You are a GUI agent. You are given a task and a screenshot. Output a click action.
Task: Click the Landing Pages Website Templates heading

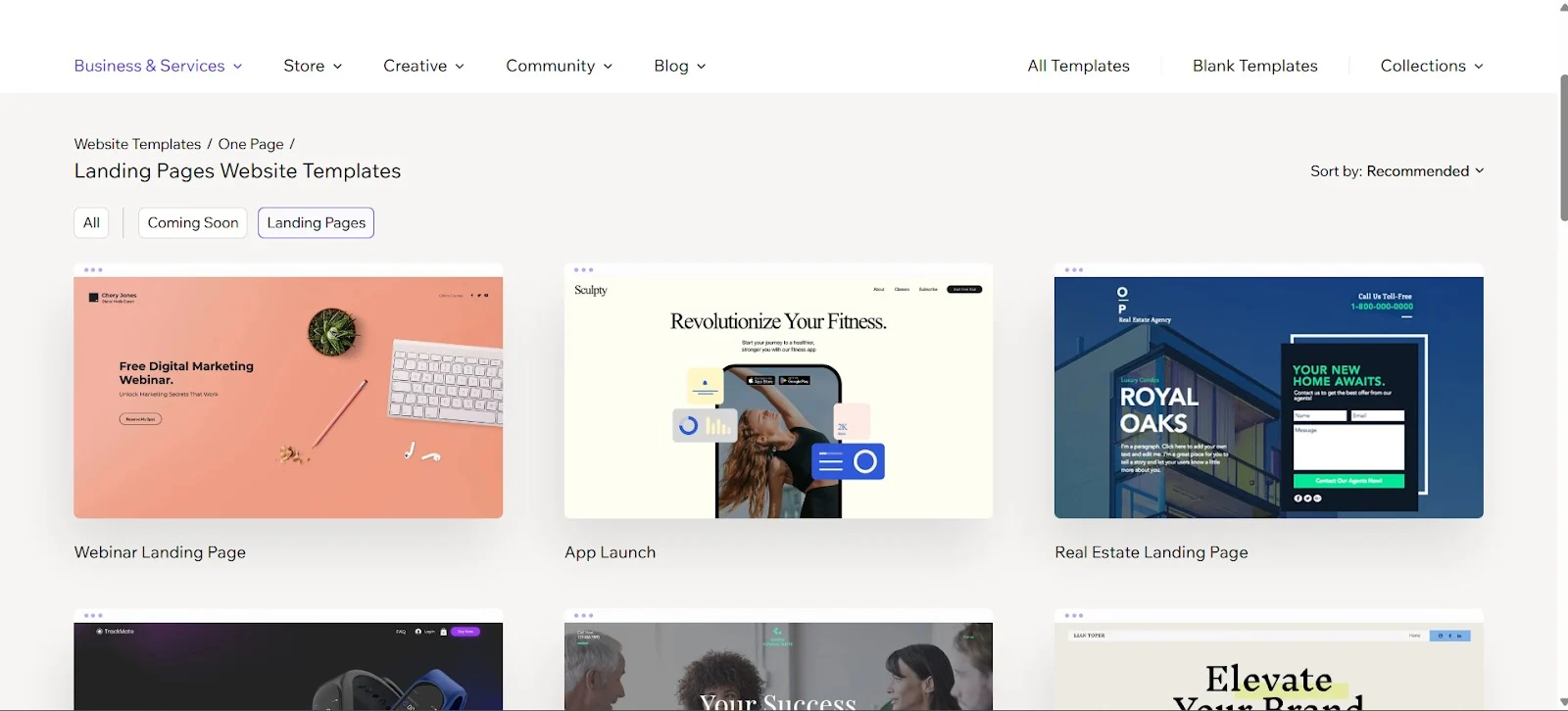pyautogui.click(x=237, y=170)
